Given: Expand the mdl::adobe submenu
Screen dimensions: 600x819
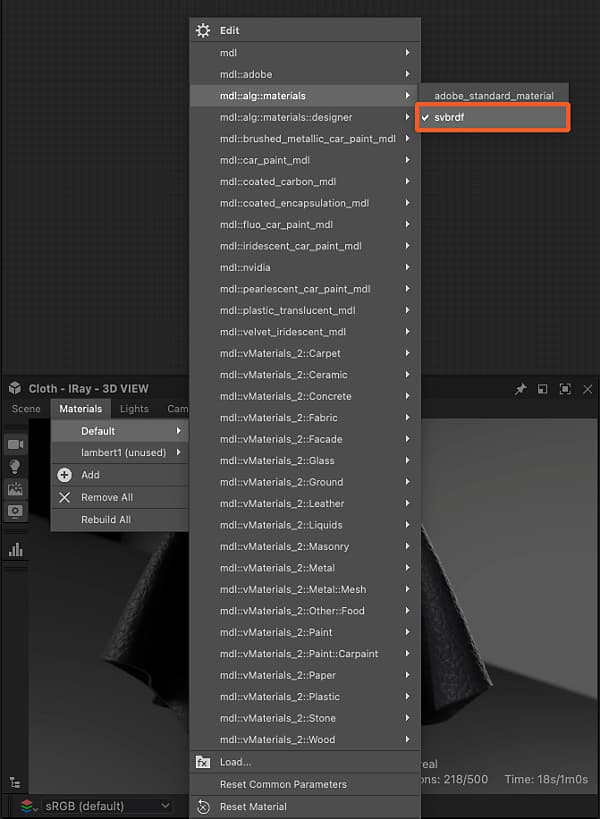Looking at the screenshot, I should [x=305, y=74].
